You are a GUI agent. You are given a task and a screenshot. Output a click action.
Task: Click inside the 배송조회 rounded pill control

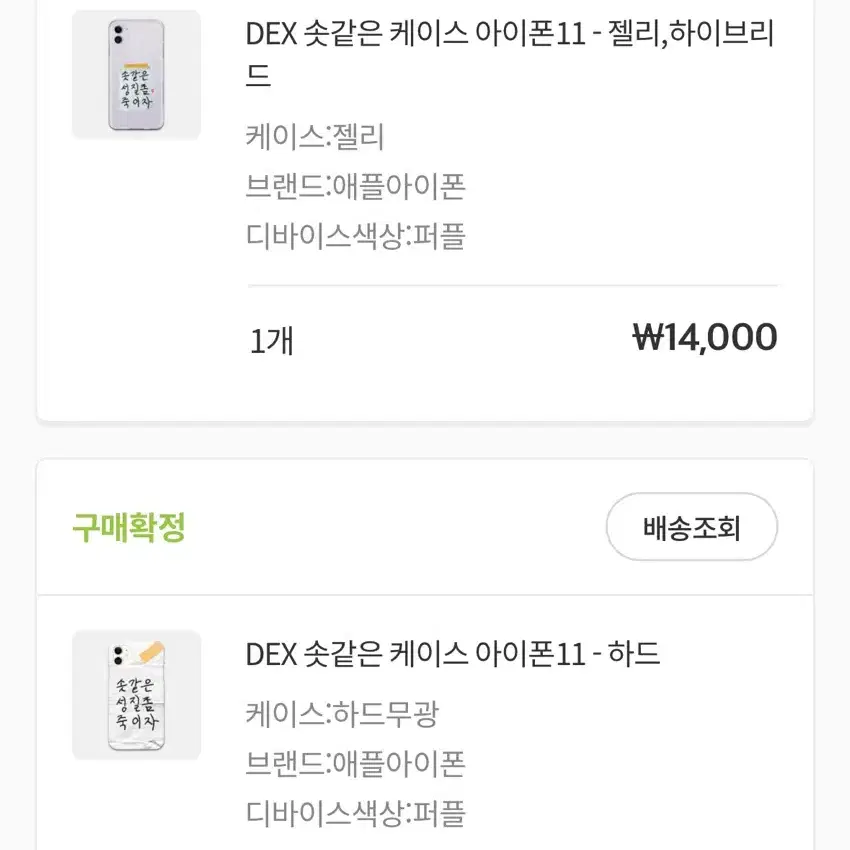tap(692, 527)
